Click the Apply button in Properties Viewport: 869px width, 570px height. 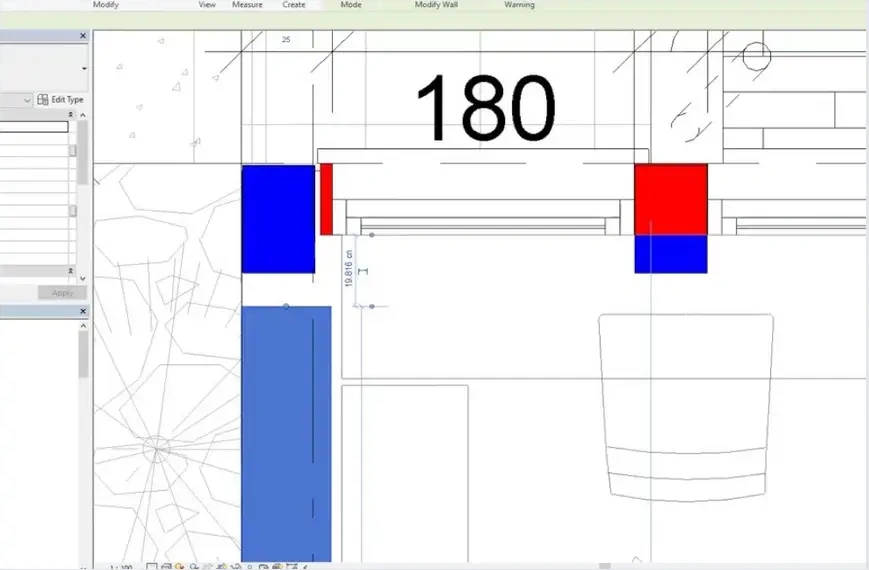click(x=62, y=293)
